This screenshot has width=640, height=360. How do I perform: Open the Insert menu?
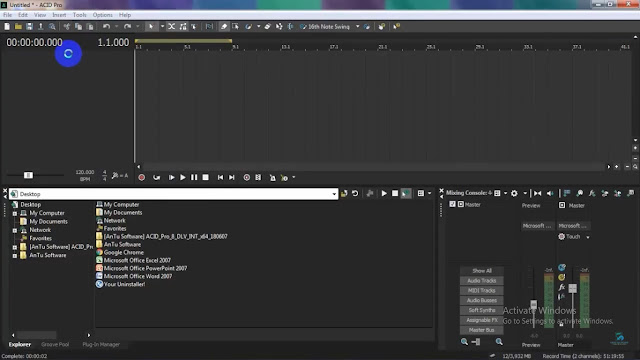tap(59, 15)
